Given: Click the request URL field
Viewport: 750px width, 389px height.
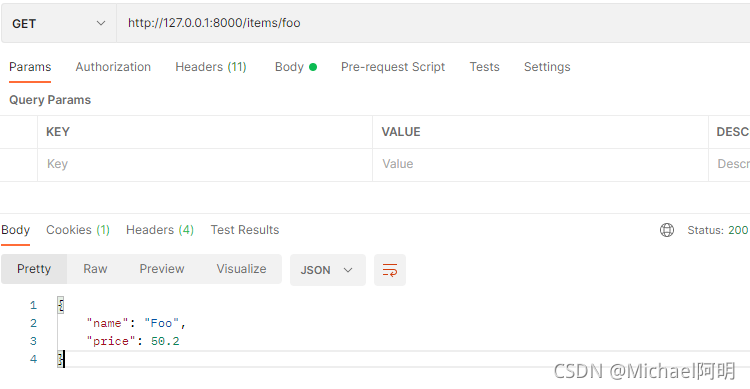Looking at the screenshot, I should (433, 23).
